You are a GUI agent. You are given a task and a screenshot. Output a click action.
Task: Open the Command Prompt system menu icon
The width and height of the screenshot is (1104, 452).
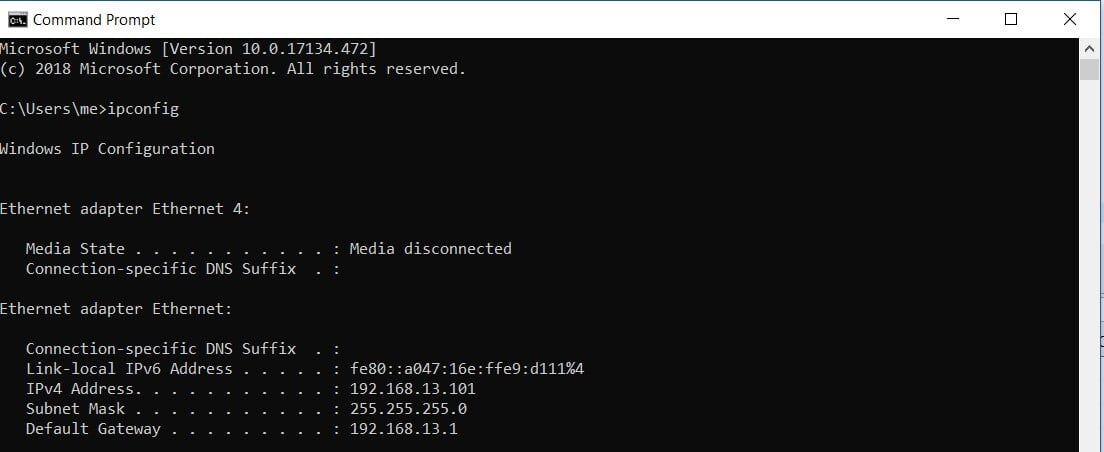click(x=17, y=19)
